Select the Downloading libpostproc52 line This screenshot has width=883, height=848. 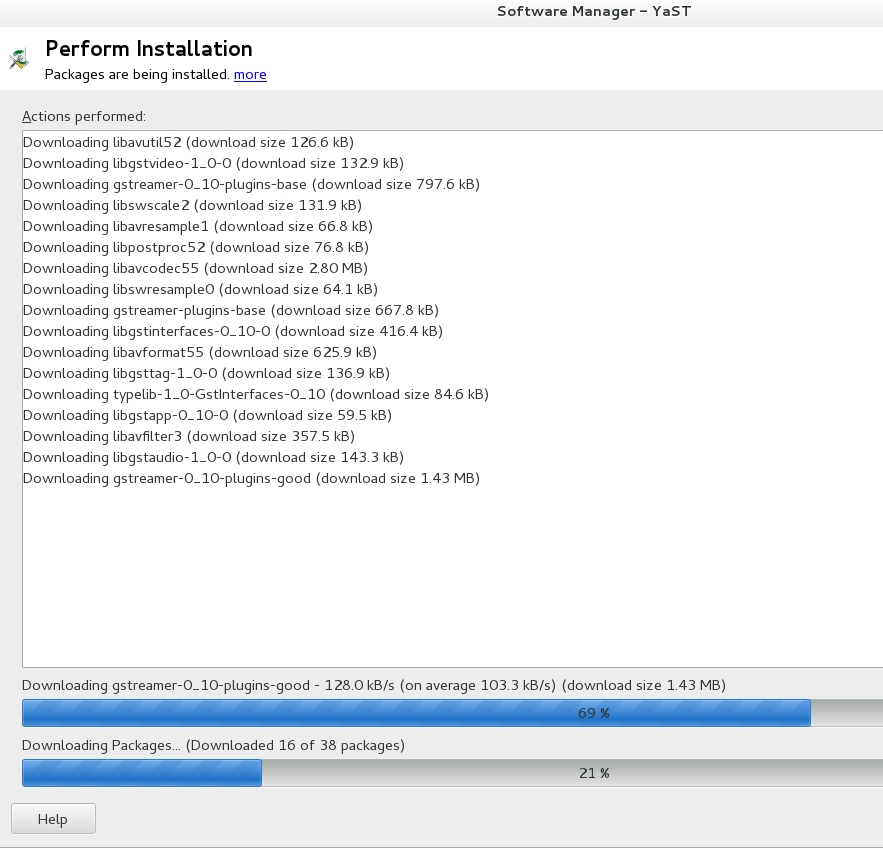[196, 247]
